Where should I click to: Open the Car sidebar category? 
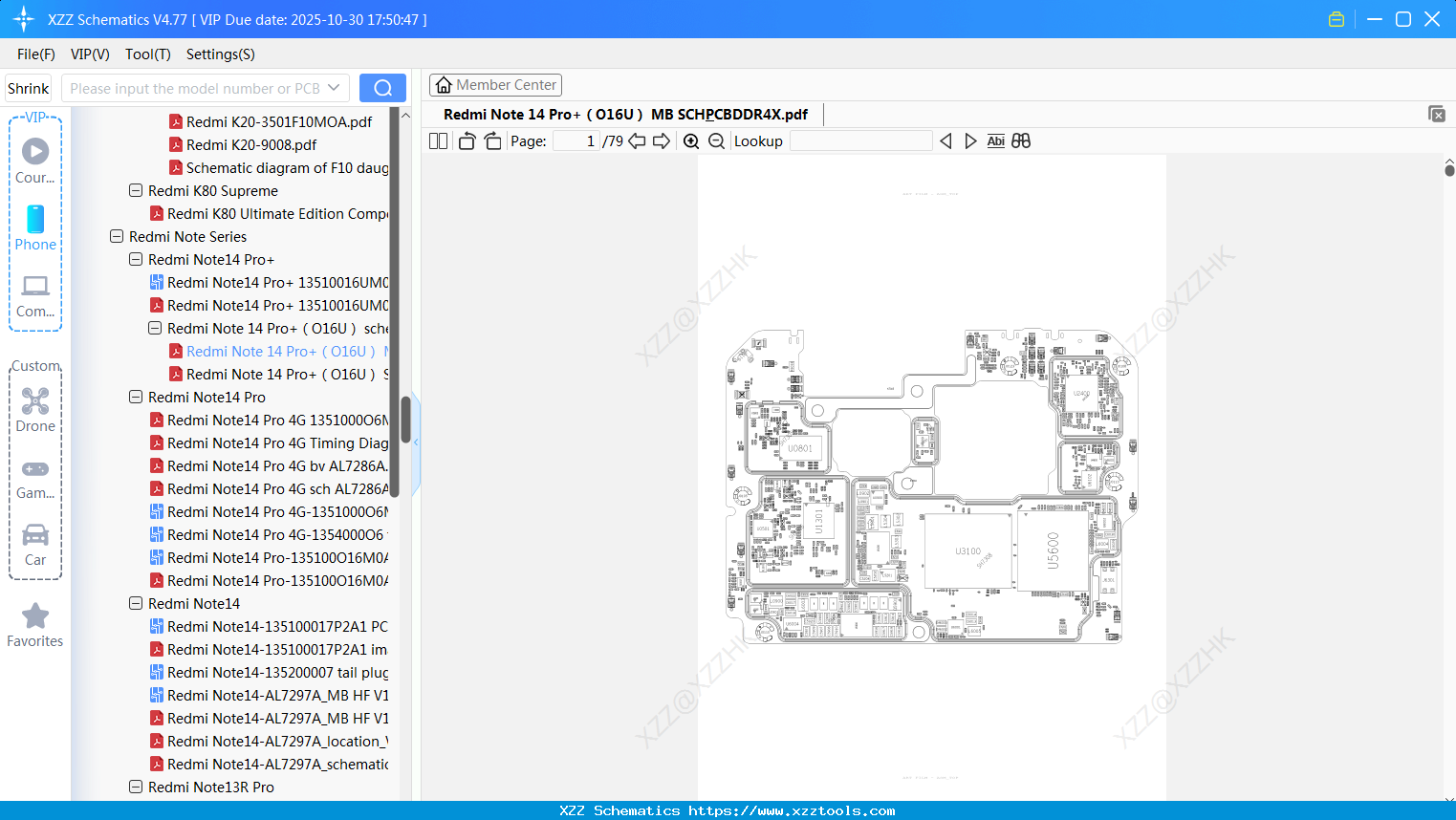[x=35, y=544]
